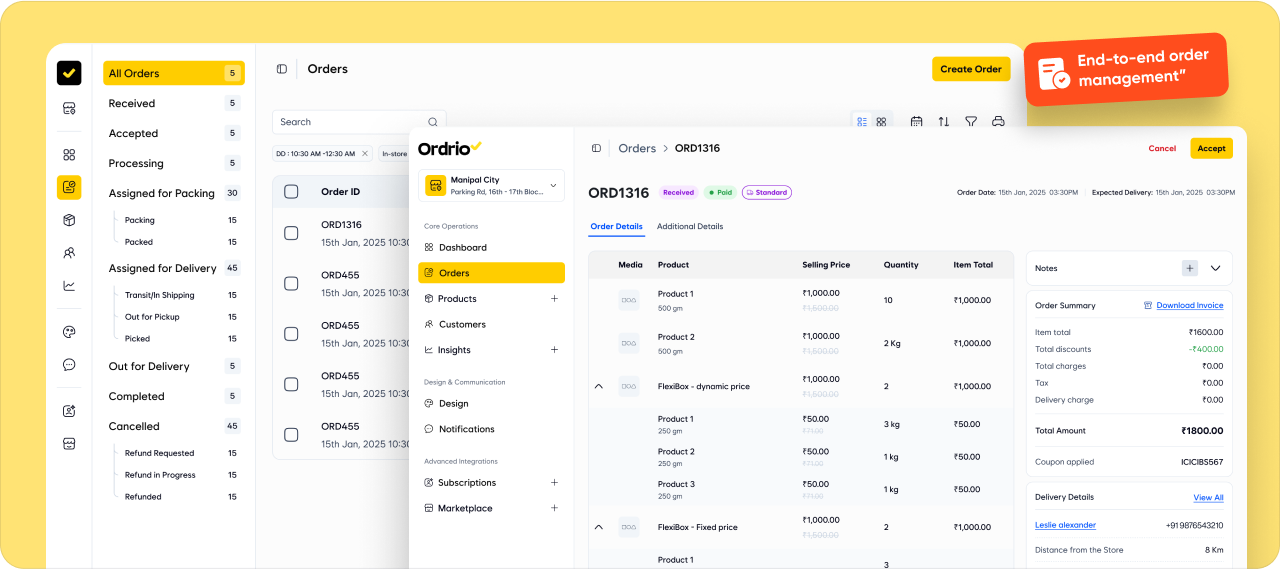Click the sort arrows icon

tap(943, 122)
